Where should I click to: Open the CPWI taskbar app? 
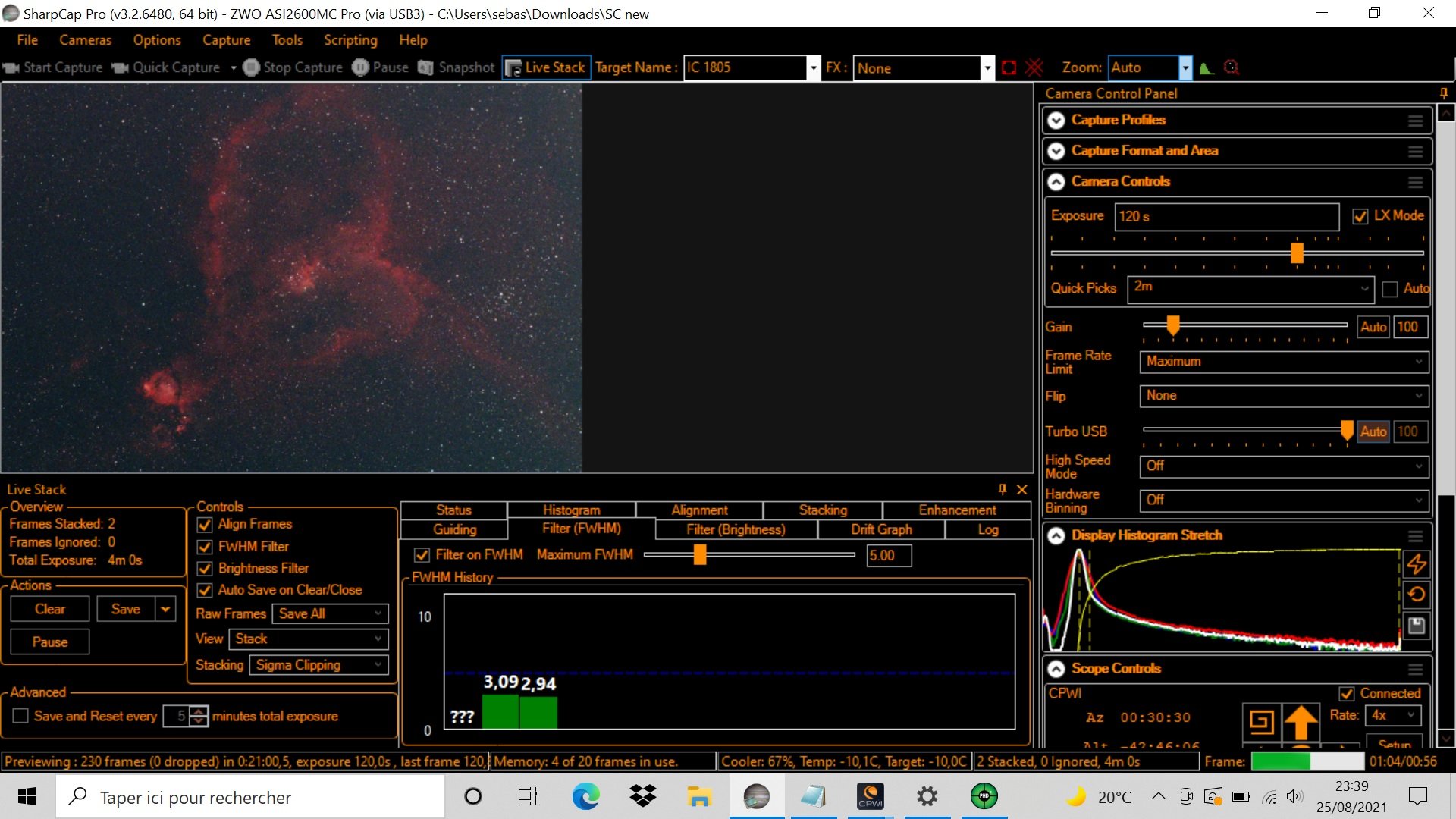point(871,796)
